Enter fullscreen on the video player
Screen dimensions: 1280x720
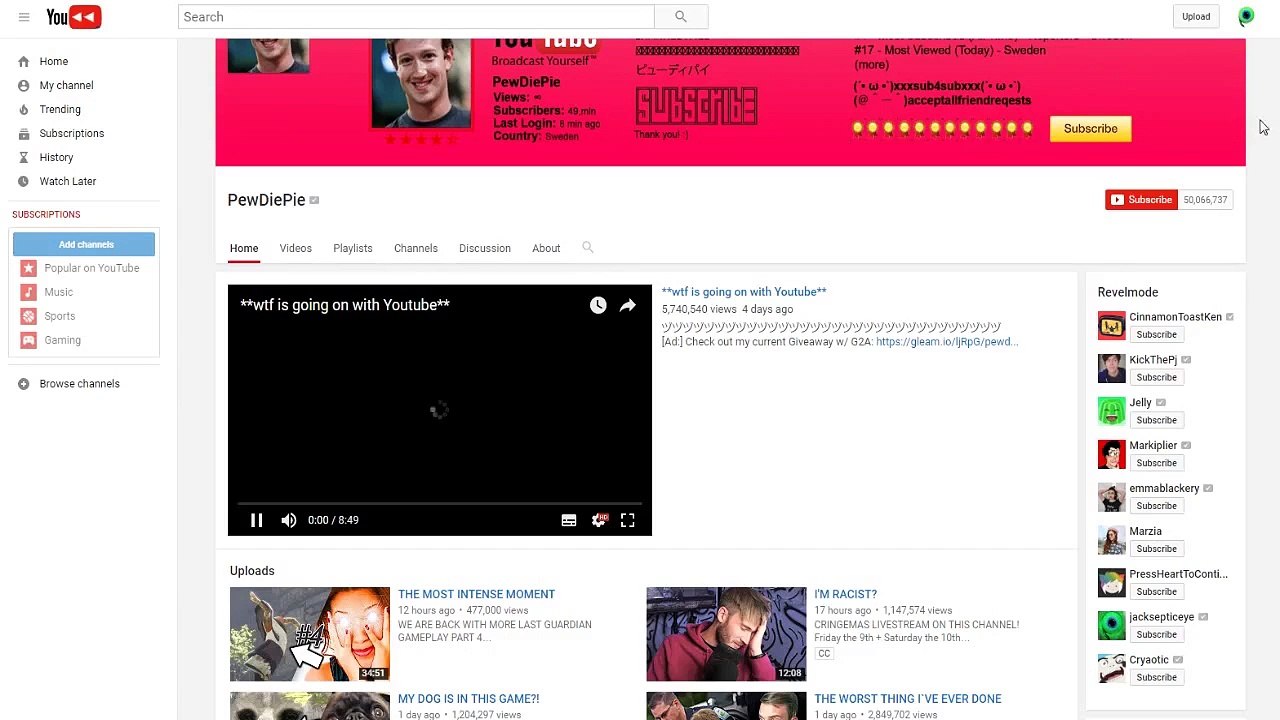[x=628, y=520]
